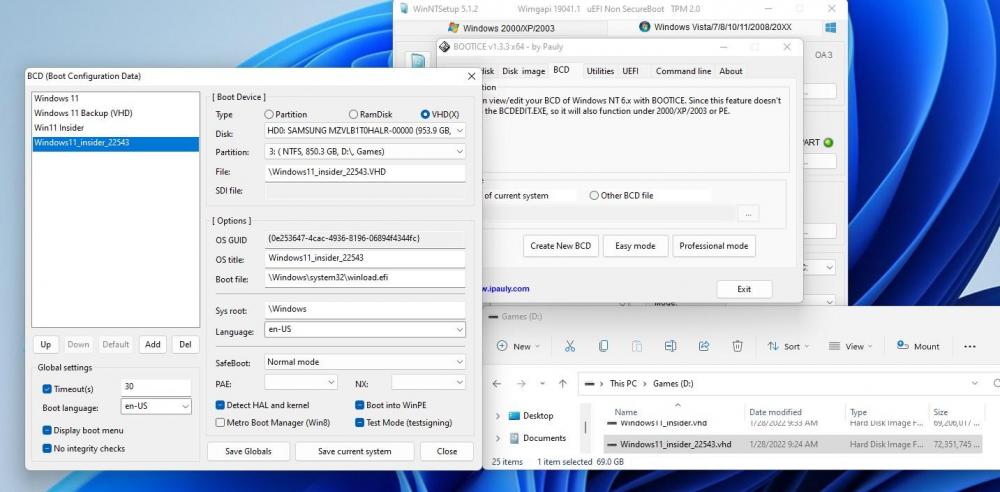Click the Copy icon in Explorer toolbar

pos(603,346)
